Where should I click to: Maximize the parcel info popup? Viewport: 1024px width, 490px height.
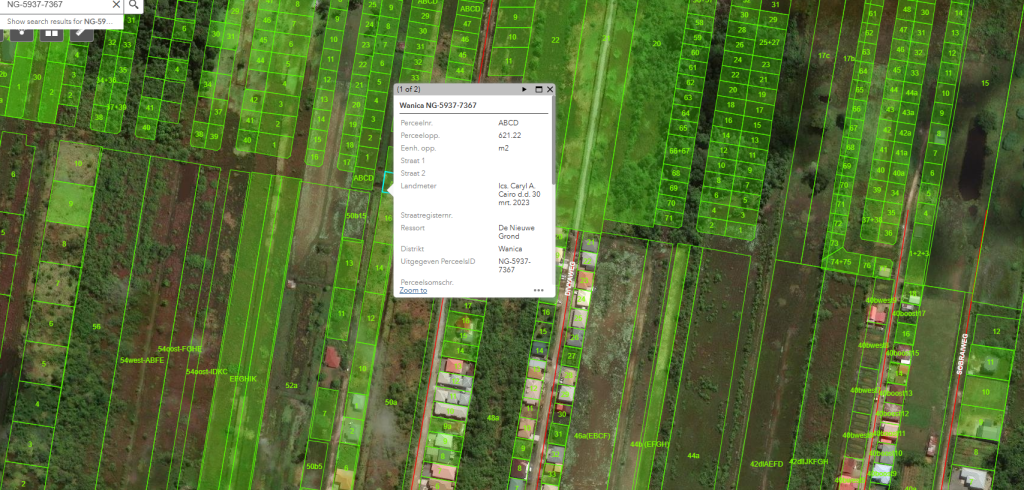pyautogui.click(x=537, y=90)
